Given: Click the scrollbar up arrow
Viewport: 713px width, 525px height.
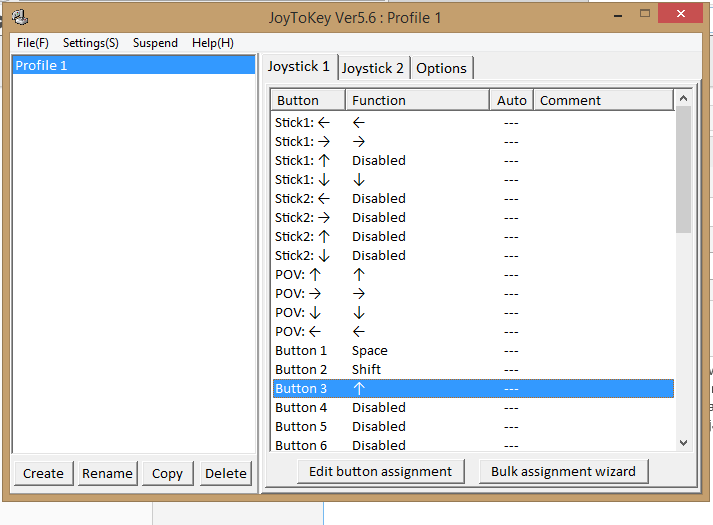Looking at the screenshot, I should point(683,98).
